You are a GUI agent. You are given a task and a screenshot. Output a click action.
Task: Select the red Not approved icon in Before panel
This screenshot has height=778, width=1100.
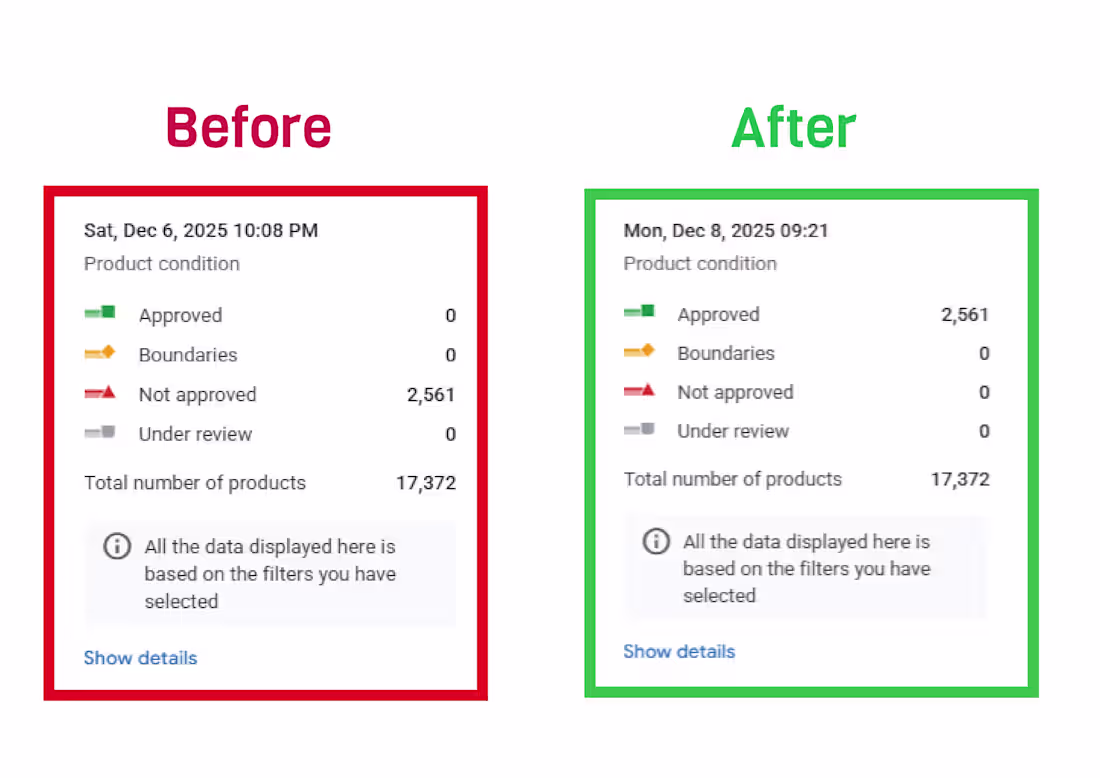pyautogui.click(x=100, y=391)
